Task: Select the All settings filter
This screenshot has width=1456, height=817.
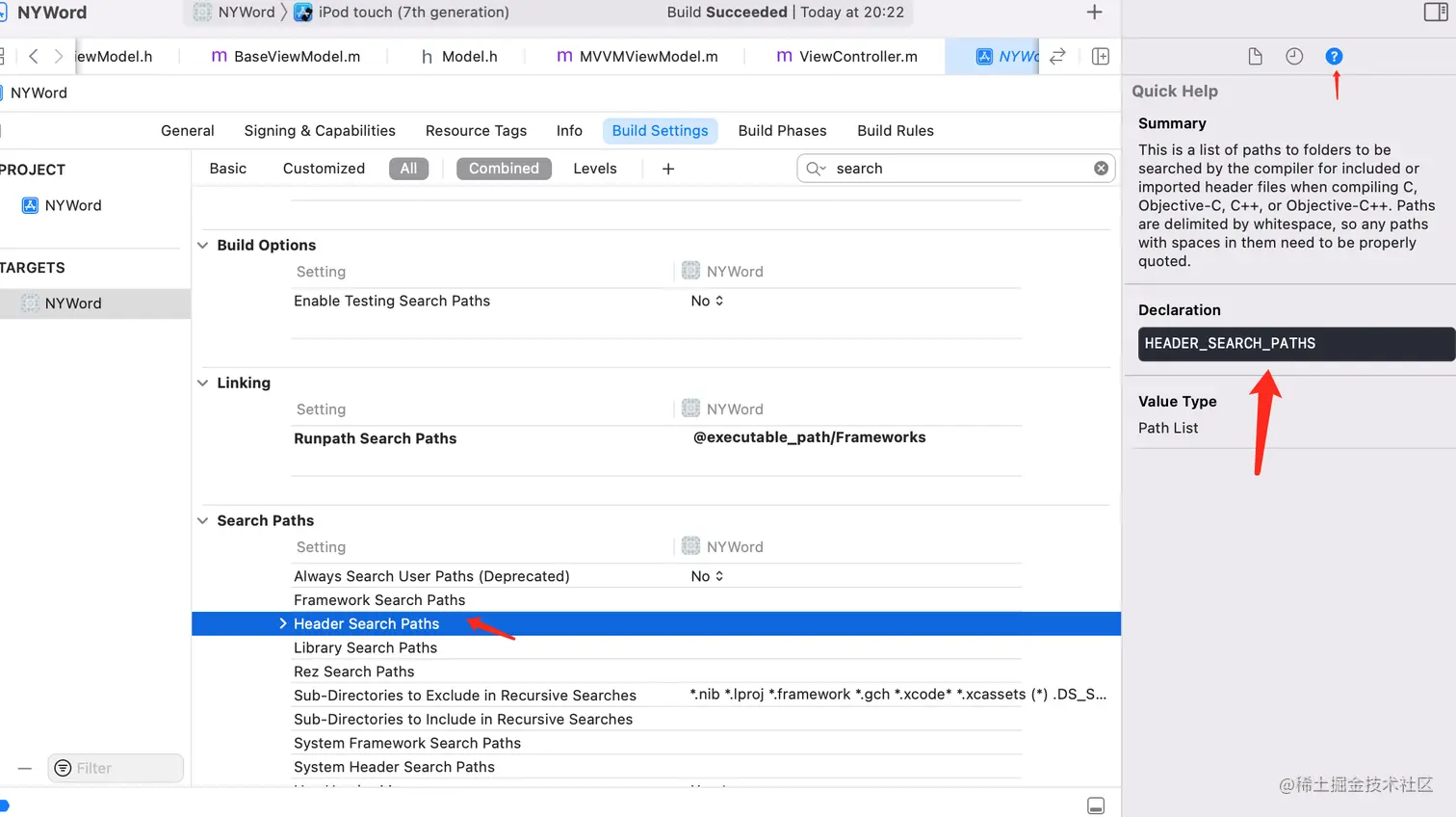Action: pyautogui.click(x=408, y=169)
